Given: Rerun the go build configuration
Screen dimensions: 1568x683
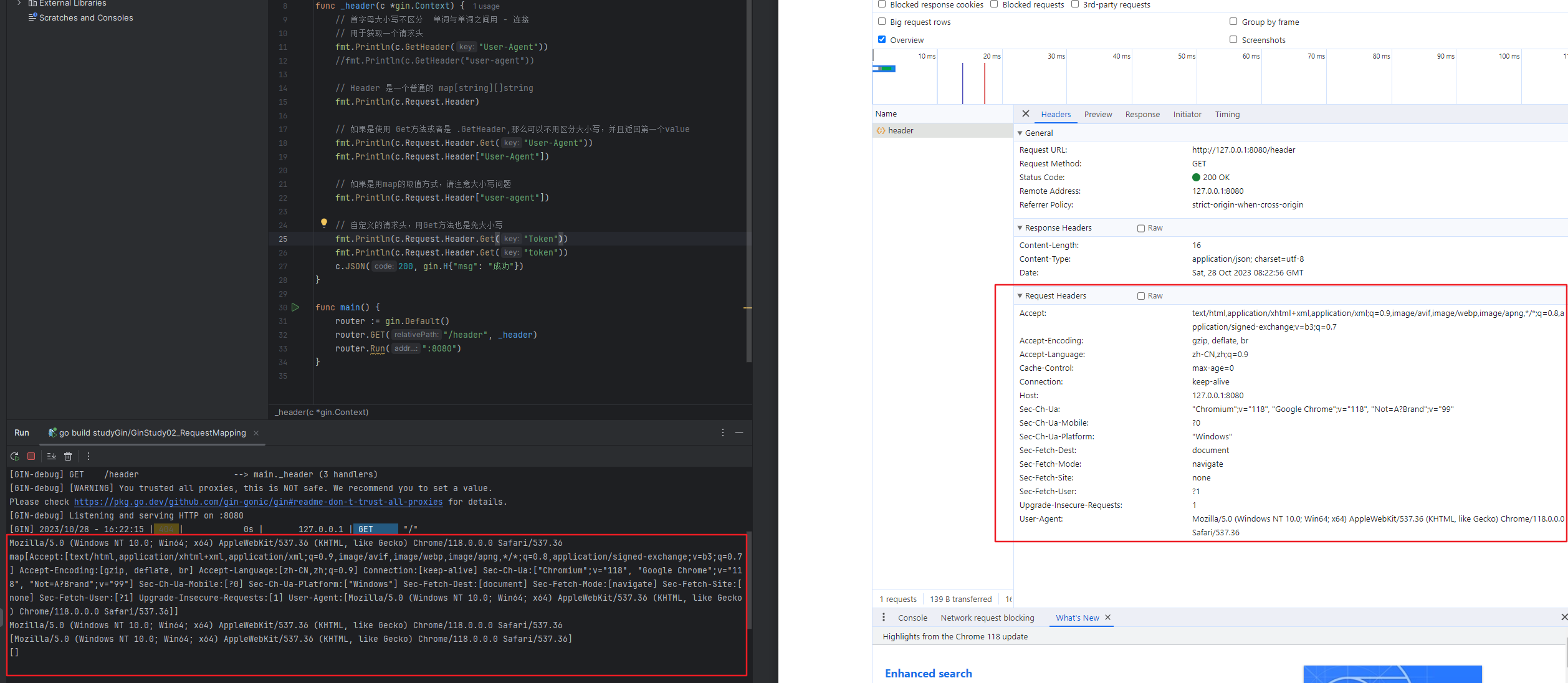Looking at the screenshot, I should pos(15,456).
